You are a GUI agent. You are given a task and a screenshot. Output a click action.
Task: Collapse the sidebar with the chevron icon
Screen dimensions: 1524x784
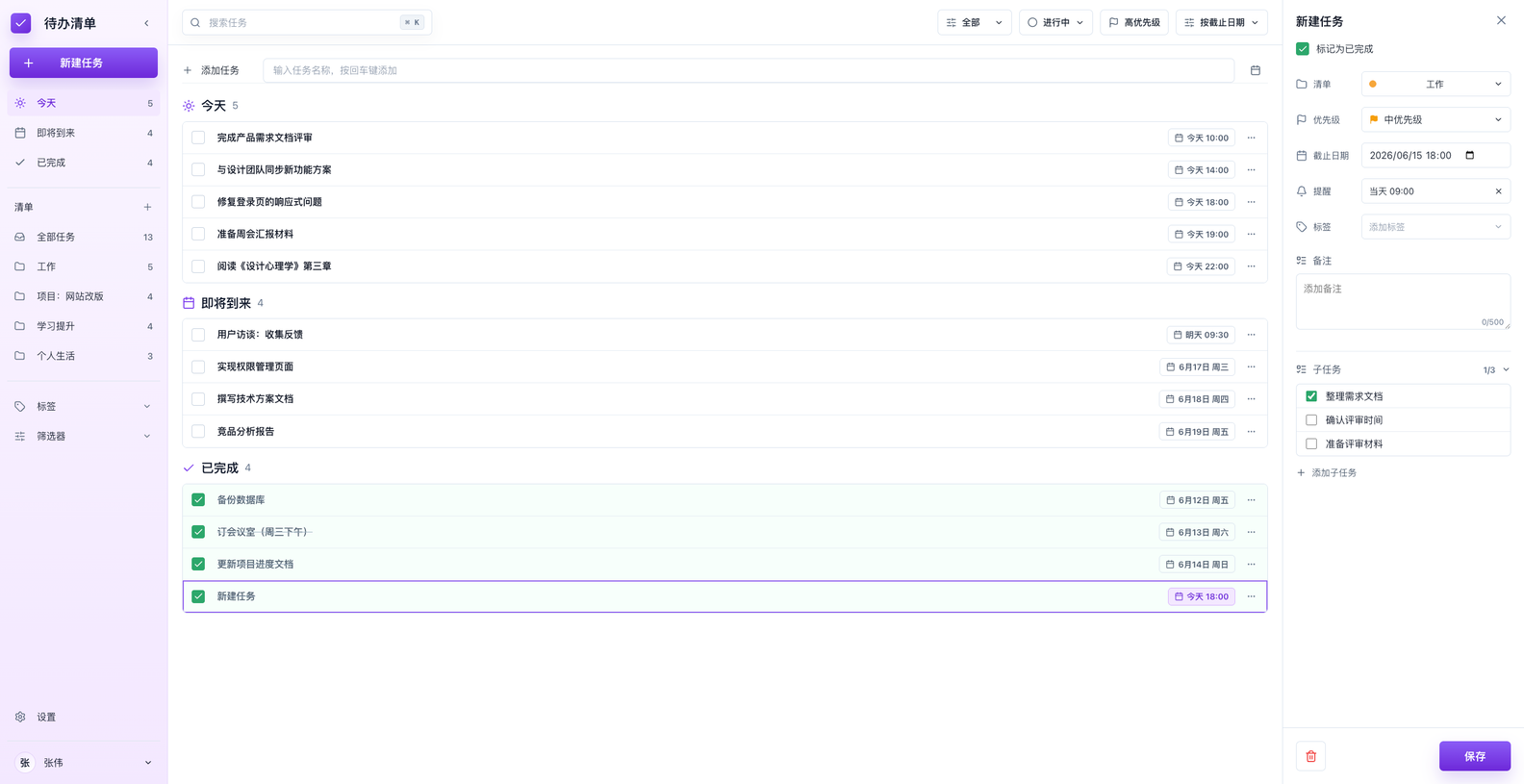pyautogui.click(x=146, y=23)
